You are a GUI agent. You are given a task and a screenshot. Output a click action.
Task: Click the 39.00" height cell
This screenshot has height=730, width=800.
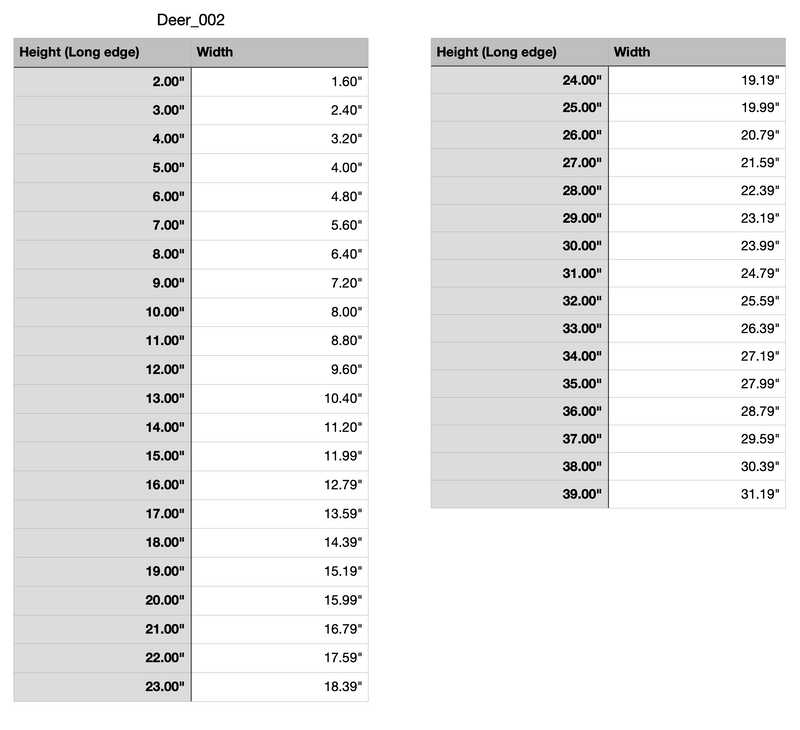pos(519,494)
